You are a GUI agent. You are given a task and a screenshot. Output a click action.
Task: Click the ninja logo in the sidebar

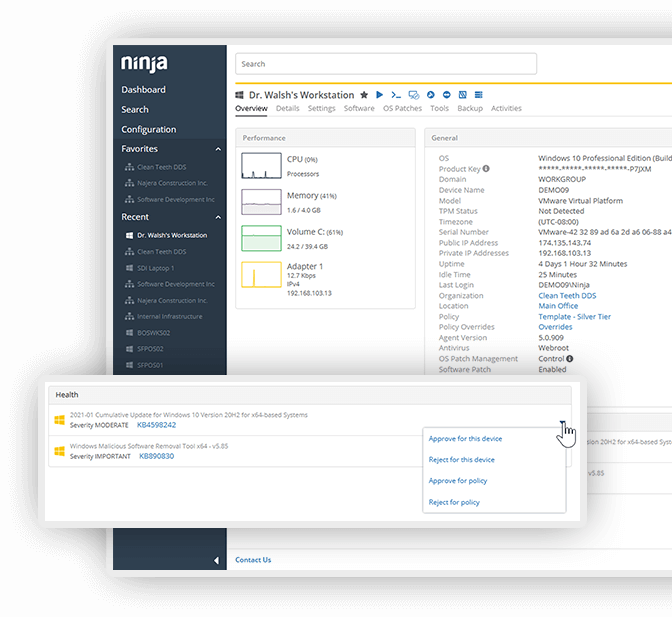coord(144,63)
